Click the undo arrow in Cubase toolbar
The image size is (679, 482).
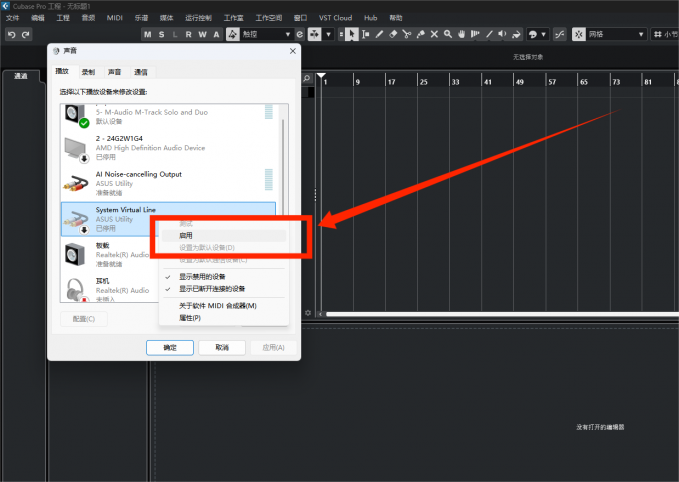point(11,34)
